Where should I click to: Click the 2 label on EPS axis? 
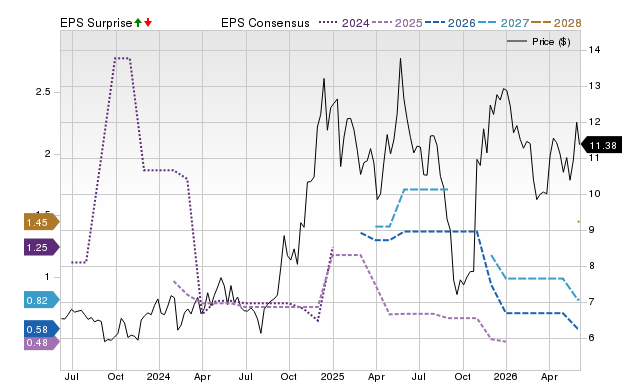[x=47, y=154]
